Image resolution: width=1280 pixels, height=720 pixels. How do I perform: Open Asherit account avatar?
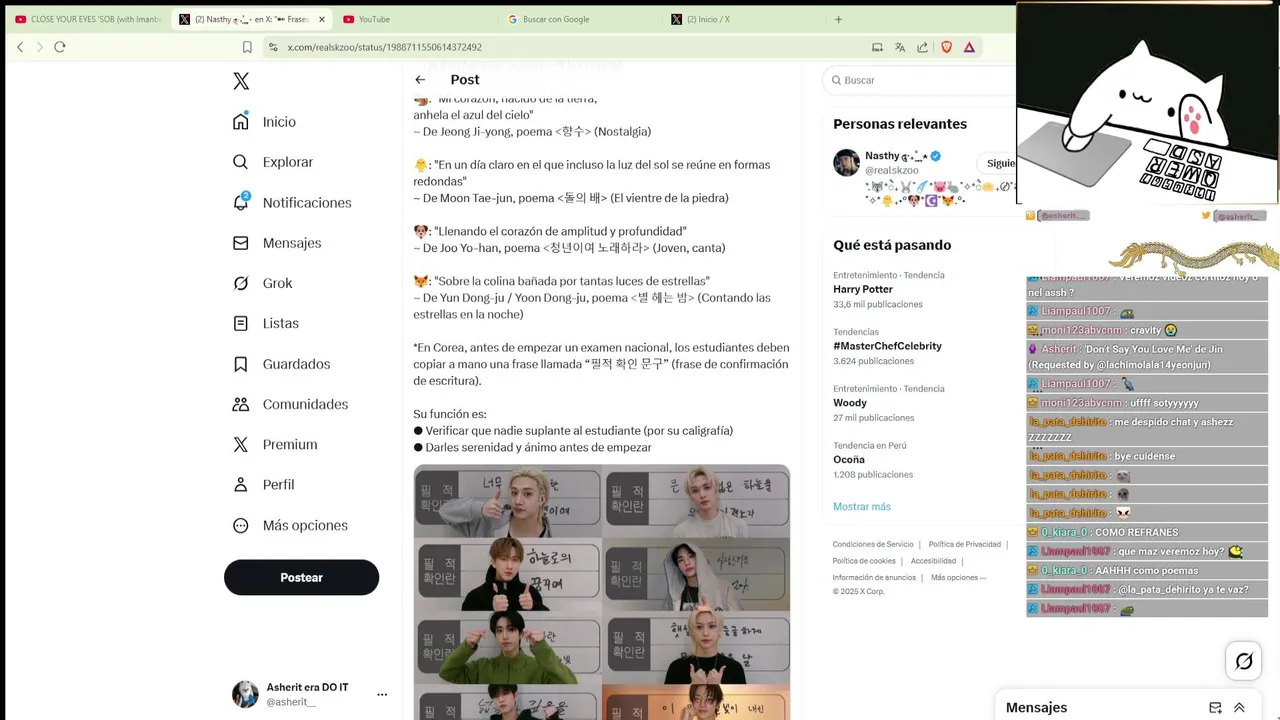coord(245,694)
